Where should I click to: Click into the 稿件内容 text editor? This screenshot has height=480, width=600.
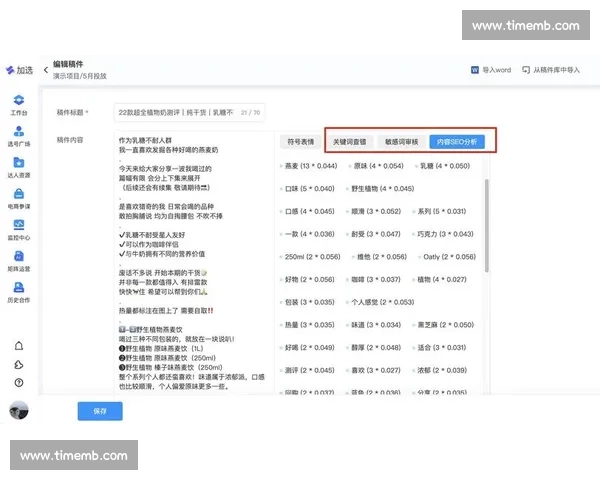pos(194,262)
